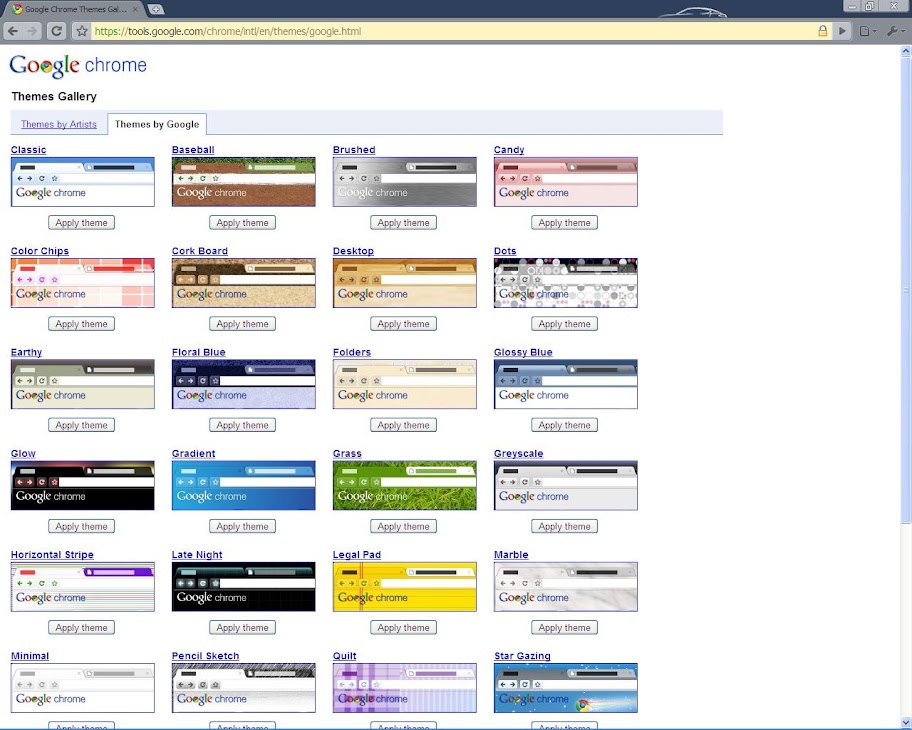Apply the Dots theme
This screenshot has height=730, width=912.
point(564,323)
